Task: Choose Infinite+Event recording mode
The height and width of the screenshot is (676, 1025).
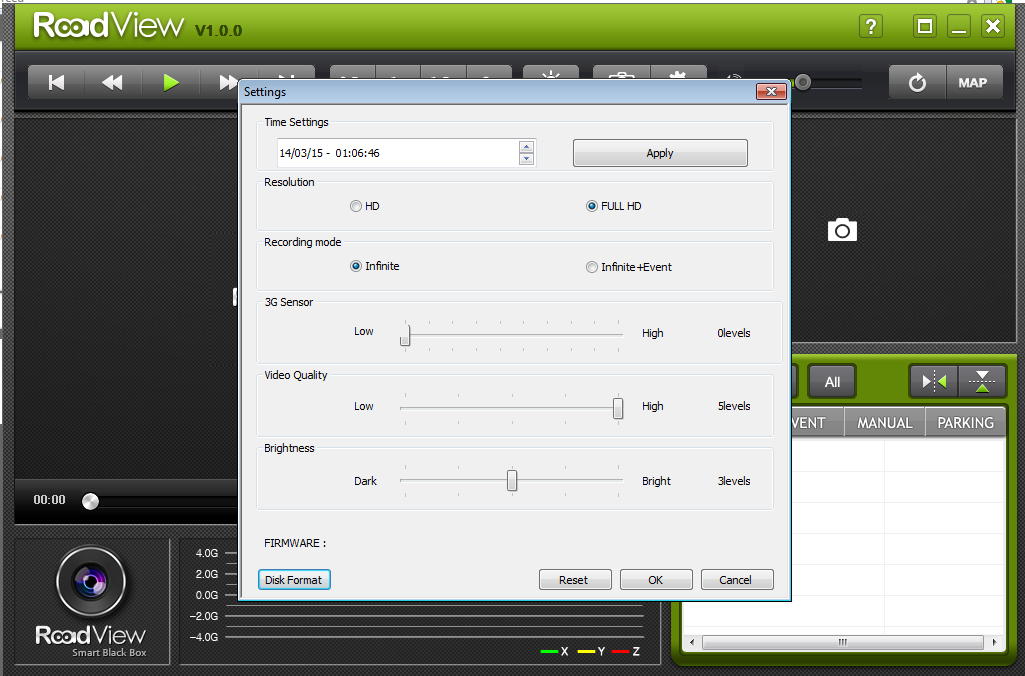Action: coord(592,267)
